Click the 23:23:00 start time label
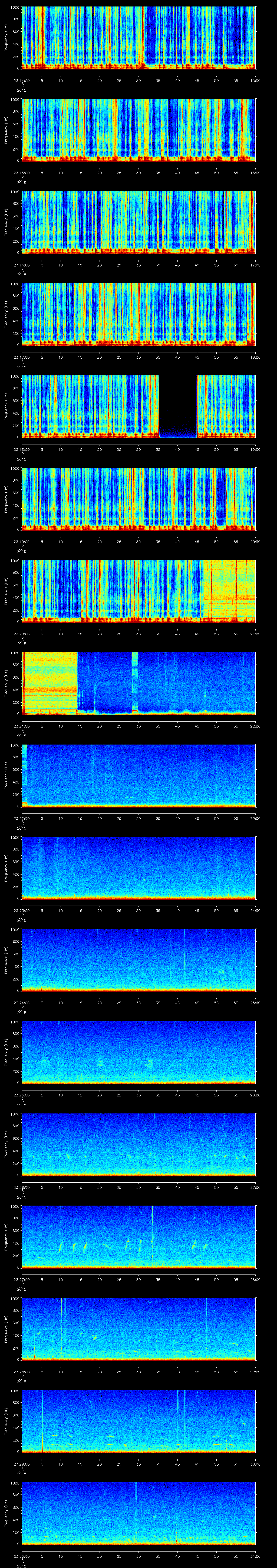 (22, 911)
